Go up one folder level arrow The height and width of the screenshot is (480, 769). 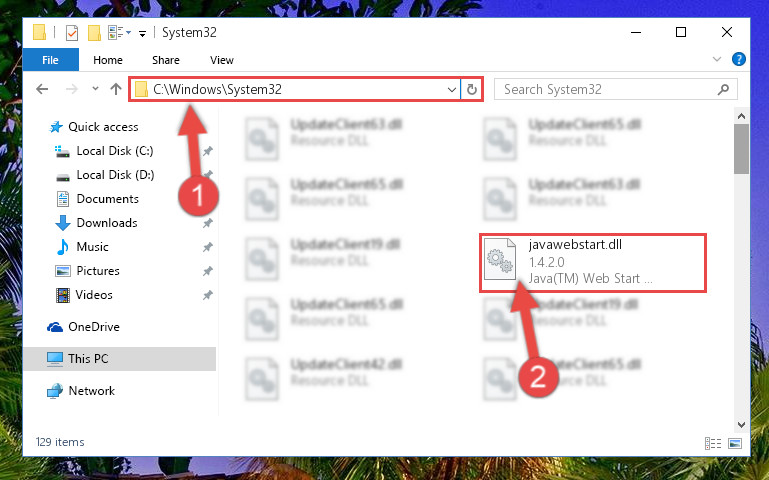[116, 89]
